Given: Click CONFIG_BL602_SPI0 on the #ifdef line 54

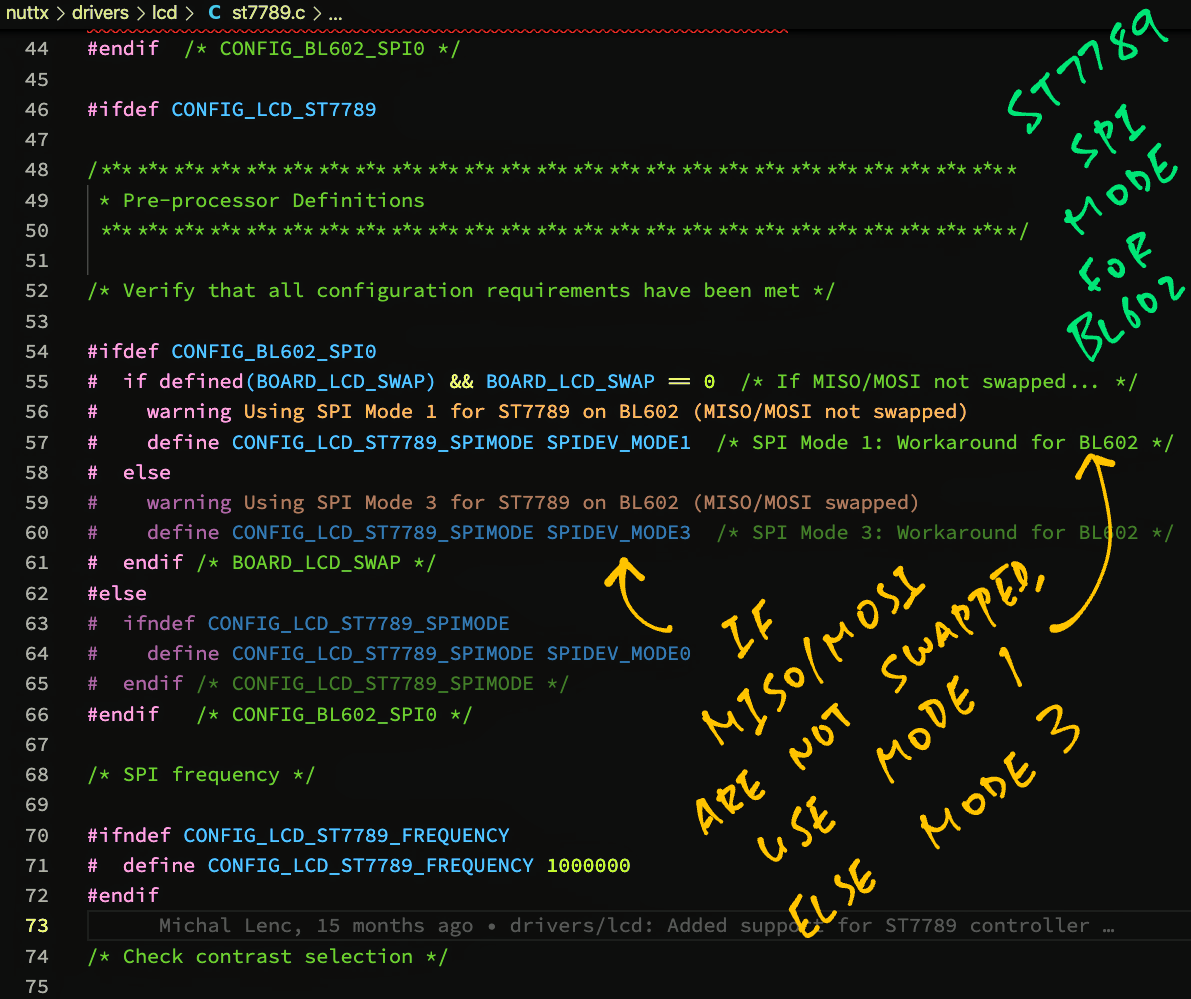Looking at the screenshot, I should click(274, 351).
